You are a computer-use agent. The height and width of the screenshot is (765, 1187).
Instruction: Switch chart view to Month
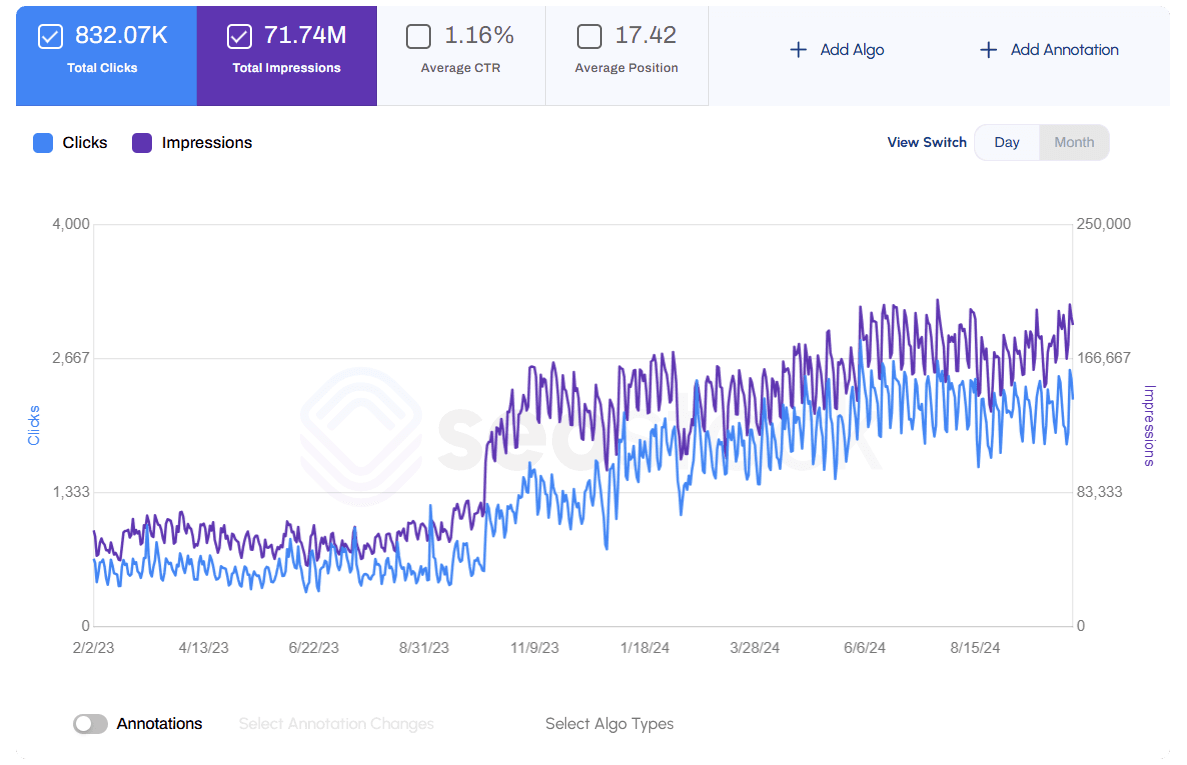pyautogui.click(x=1074, y=142)
